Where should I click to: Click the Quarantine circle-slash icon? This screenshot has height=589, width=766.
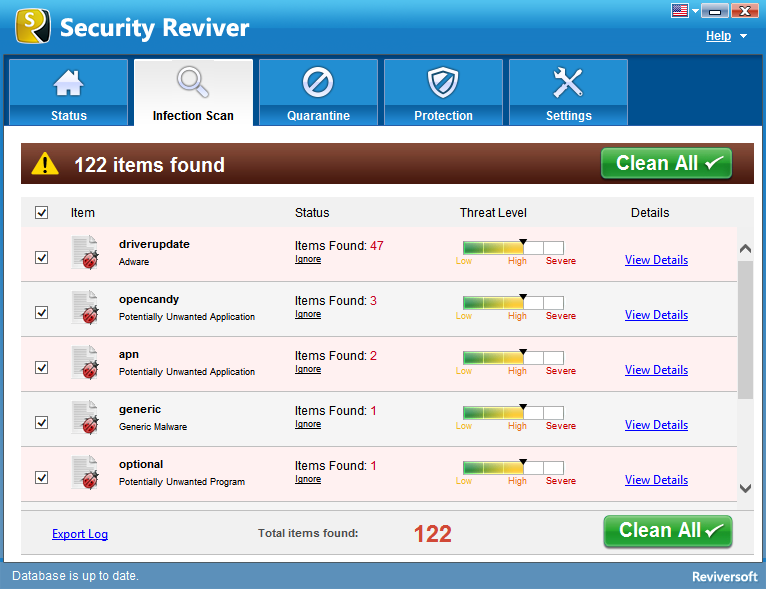click(x=318, y=82)
